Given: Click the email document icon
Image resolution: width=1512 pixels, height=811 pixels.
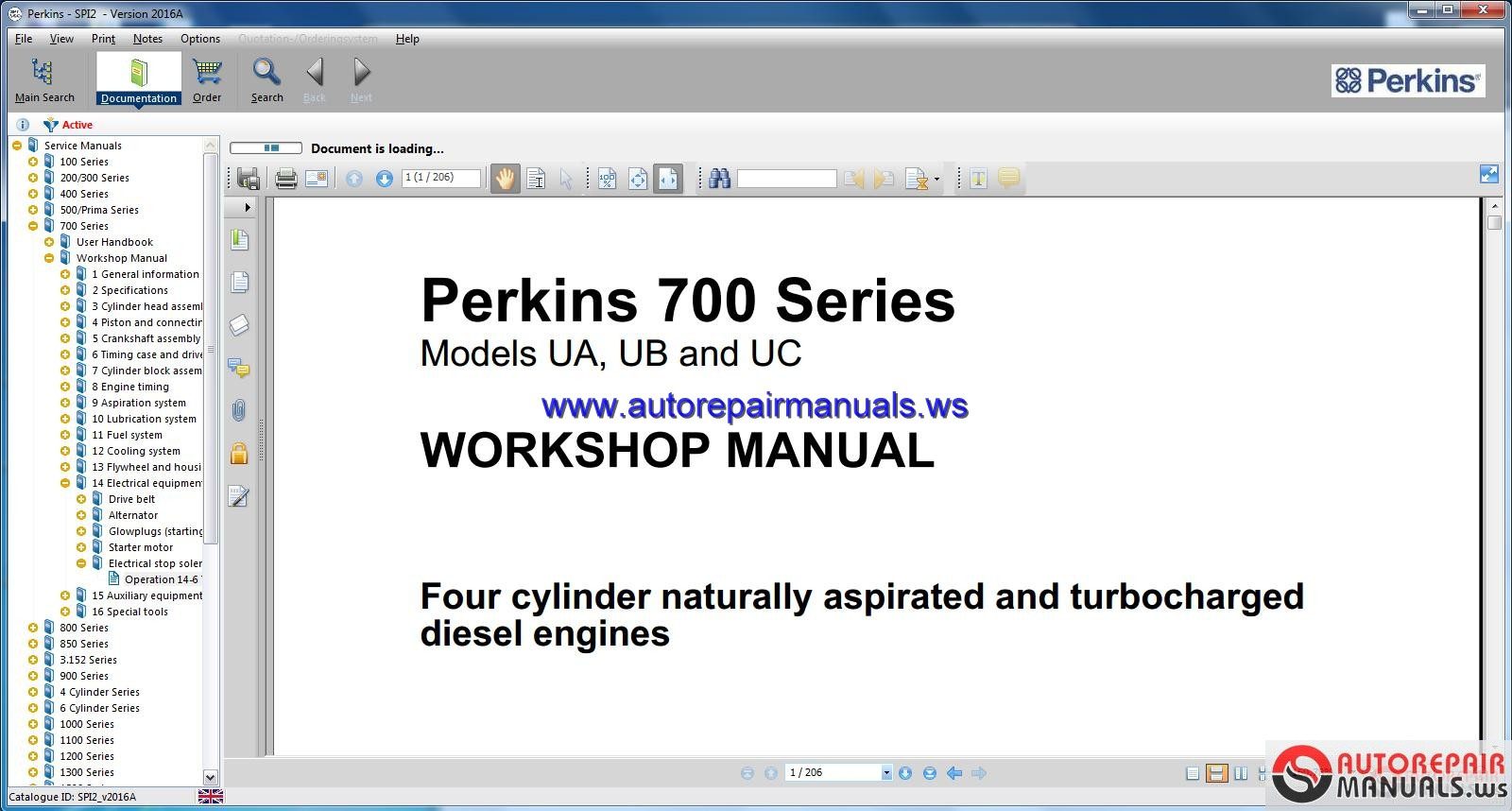Looking at the screenshot, I should tap(317, 179).
